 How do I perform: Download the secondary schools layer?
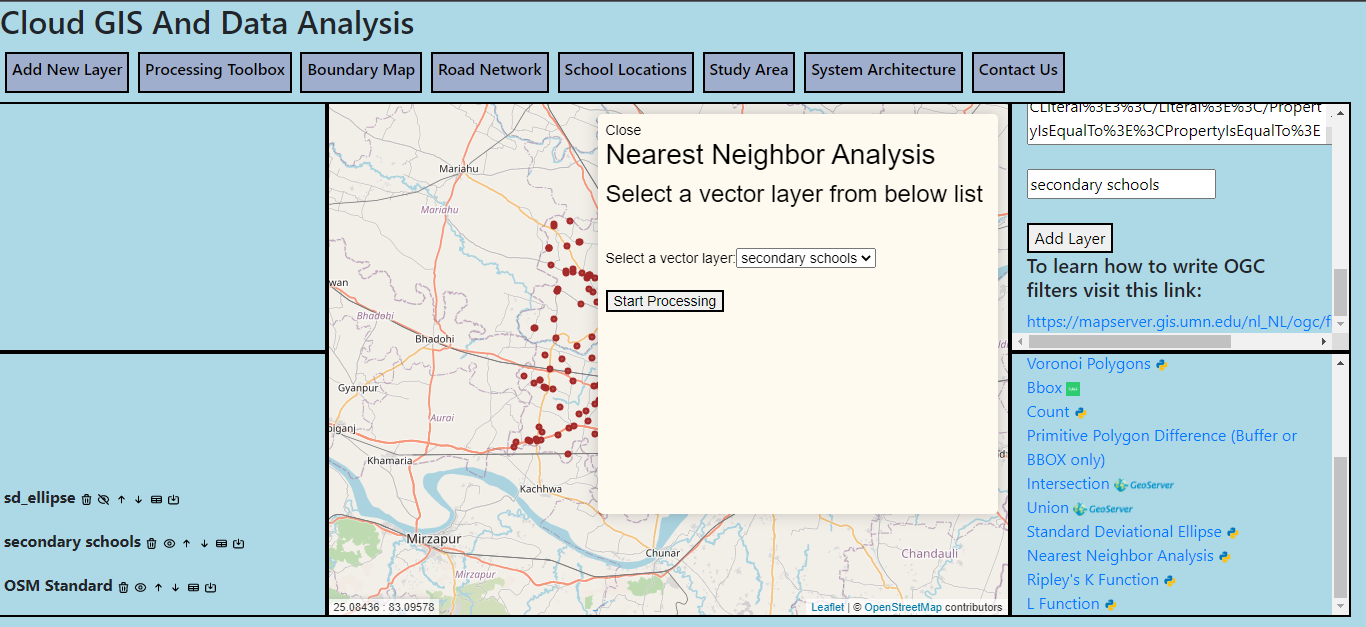point(238,543)
